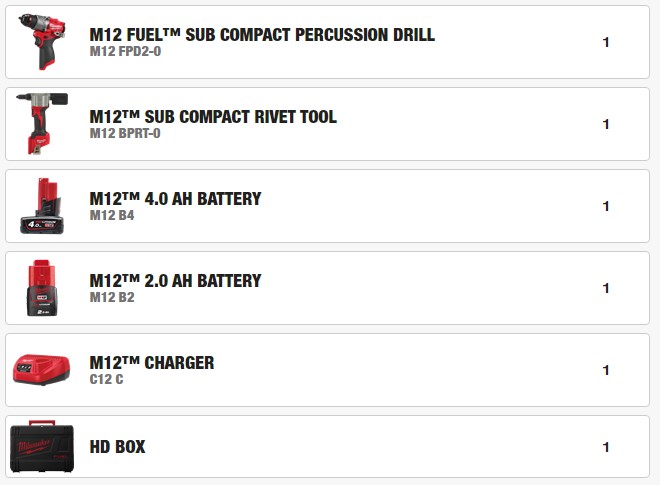
Task: Click quantity 1 in charger row
Action: pyautogui.click(x=606, y=371)
